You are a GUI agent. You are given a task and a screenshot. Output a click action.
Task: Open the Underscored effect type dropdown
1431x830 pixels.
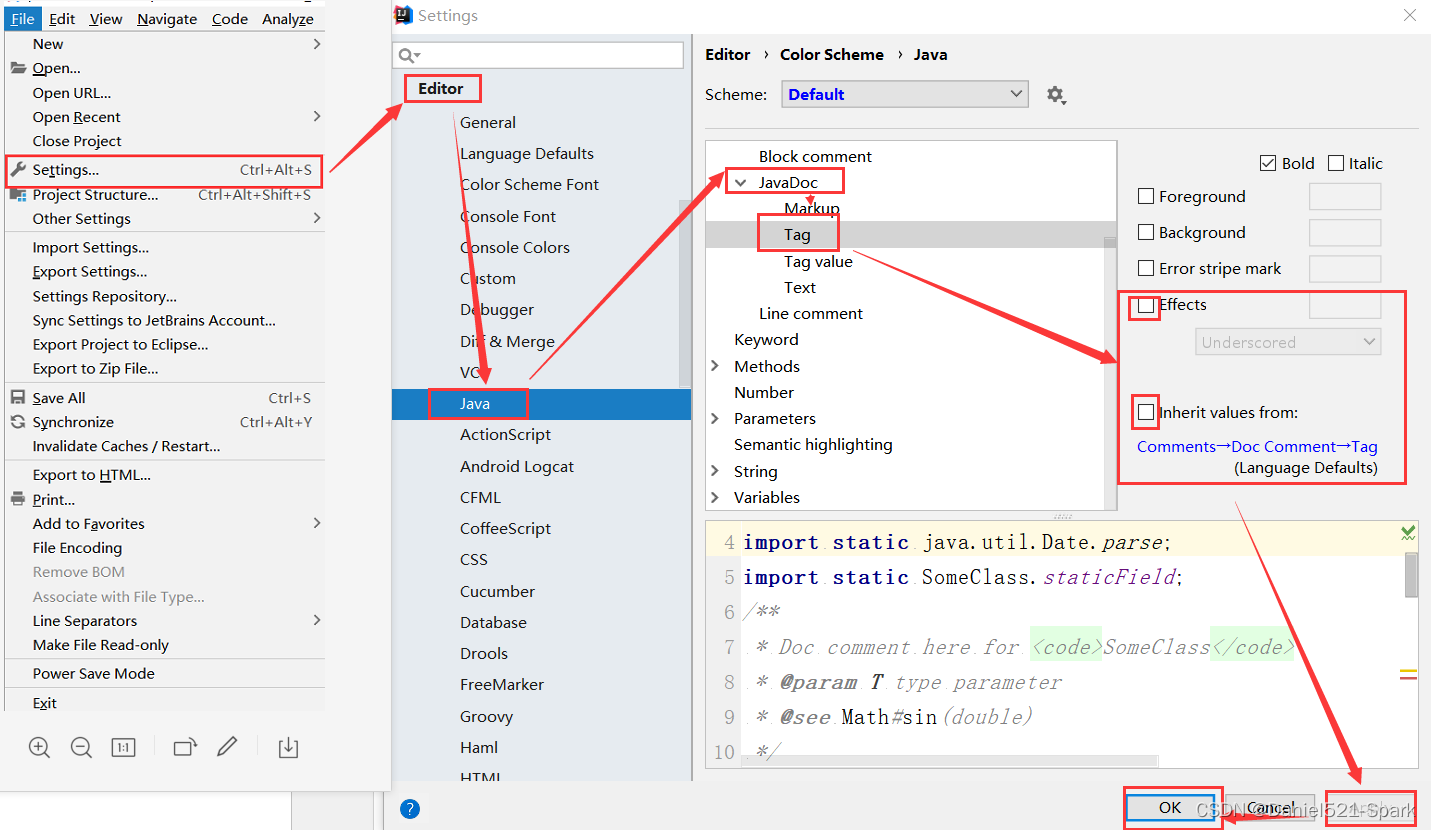click(x=1288, y=342)
